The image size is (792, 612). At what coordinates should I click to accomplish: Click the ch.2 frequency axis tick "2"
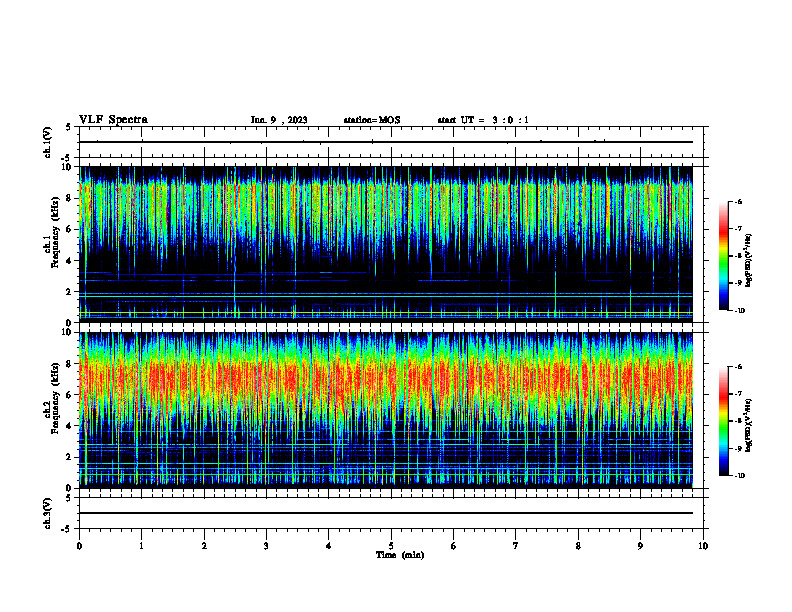(x=69, y=457)
